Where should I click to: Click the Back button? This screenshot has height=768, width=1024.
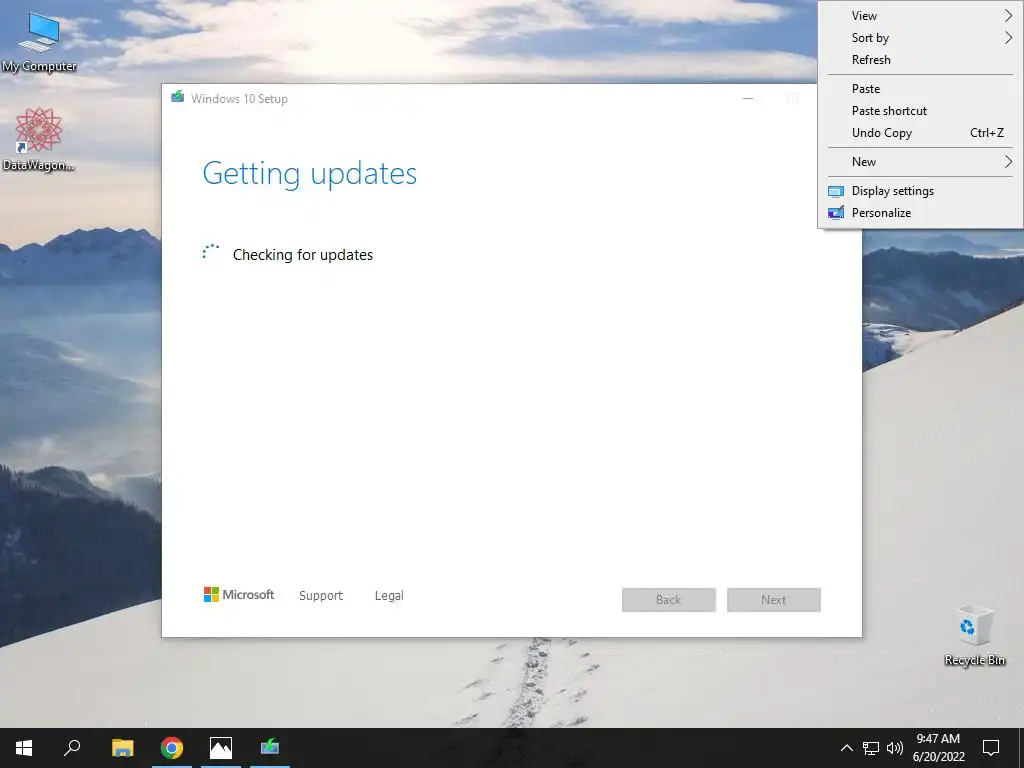669,600
